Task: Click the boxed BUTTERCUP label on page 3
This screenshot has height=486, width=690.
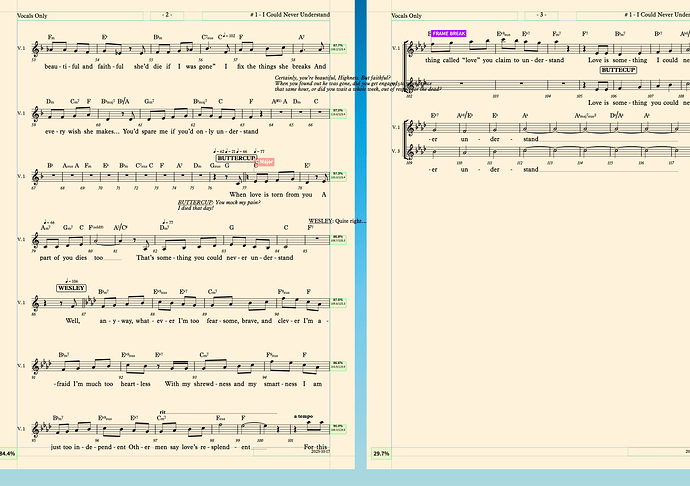Action: click(618, 70)
